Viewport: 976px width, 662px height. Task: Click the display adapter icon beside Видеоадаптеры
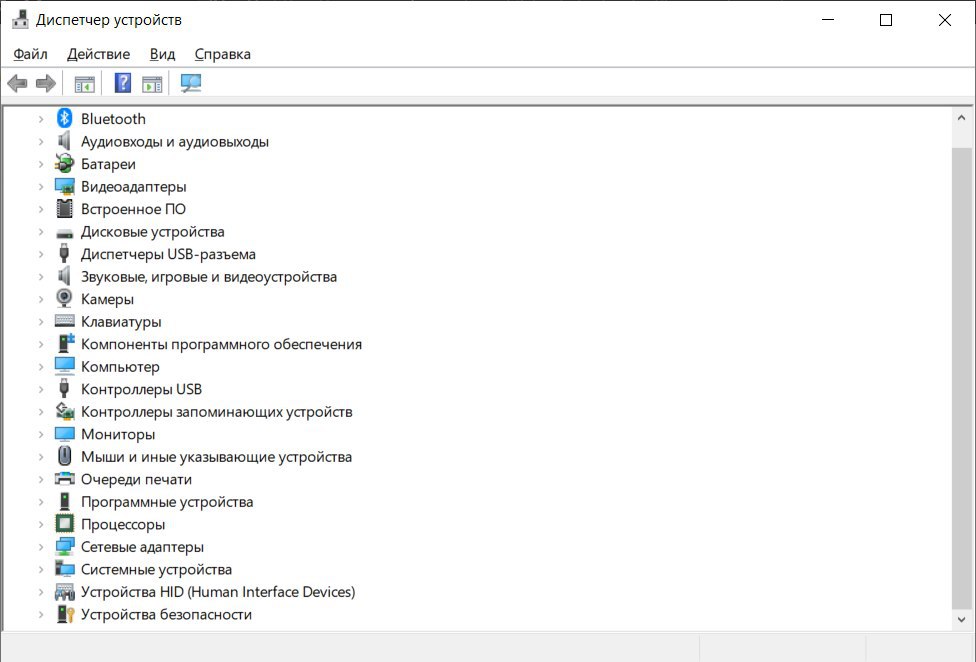coord(64,186)
